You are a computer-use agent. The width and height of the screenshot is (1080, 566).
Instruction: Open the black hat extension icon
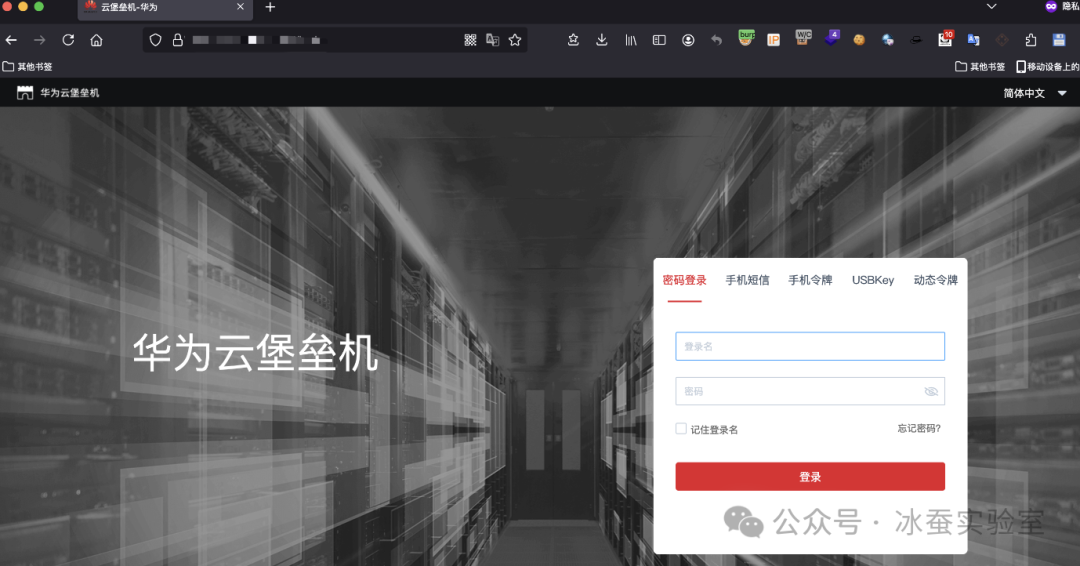pyautogui.click(x=916, y=40)
